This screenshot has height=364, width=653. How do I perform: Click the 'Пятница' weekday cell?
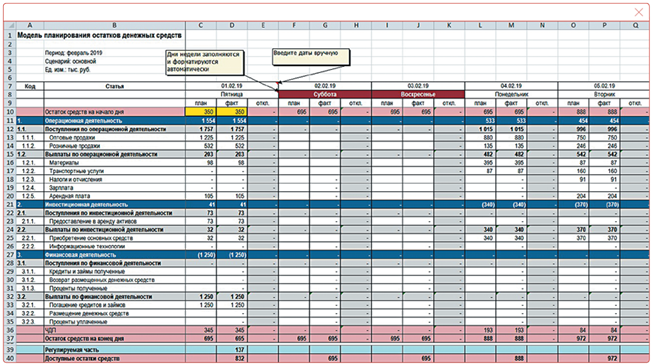tap(232, 95)
